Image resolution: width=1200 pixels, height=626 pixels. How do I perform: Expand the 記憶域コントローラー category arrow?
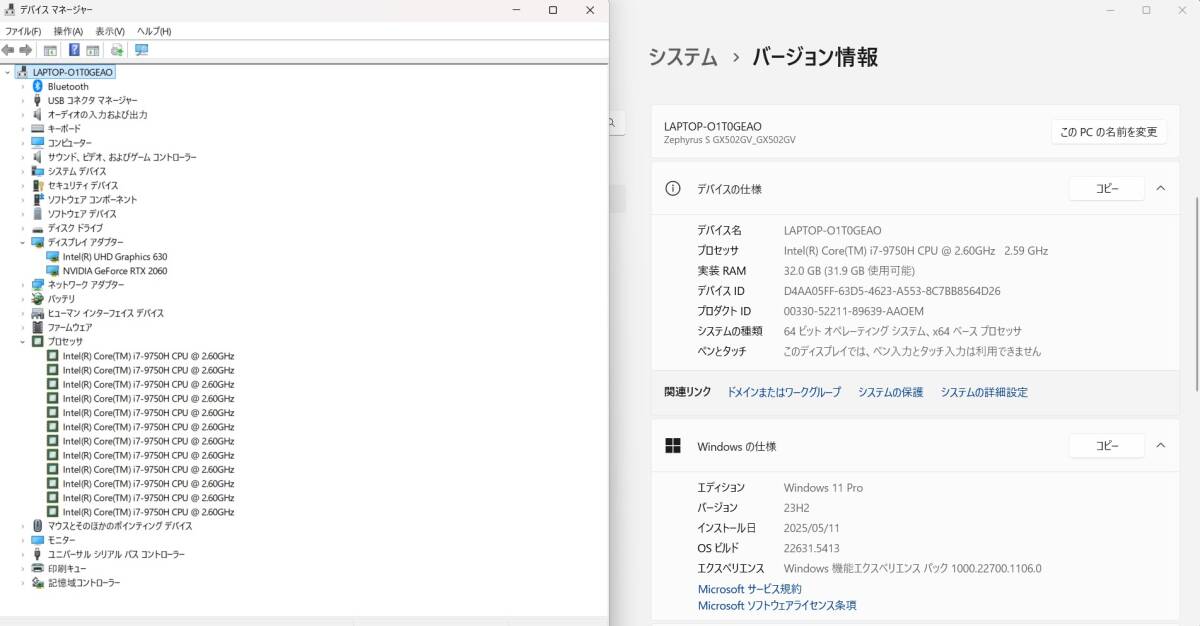tap(23, 582)
